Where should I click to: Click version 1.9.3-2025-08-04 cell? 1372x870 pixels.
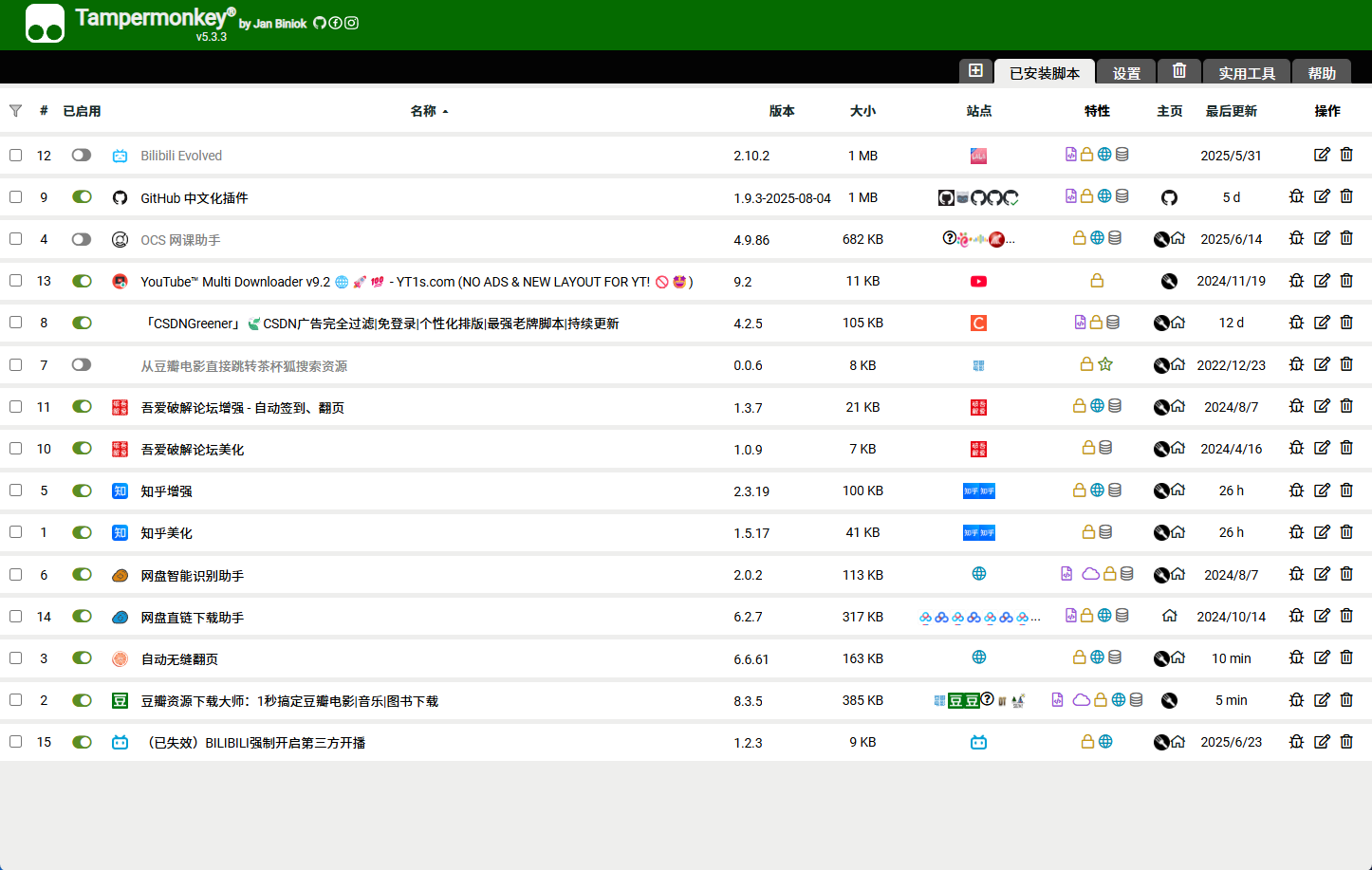pos(782,198)
